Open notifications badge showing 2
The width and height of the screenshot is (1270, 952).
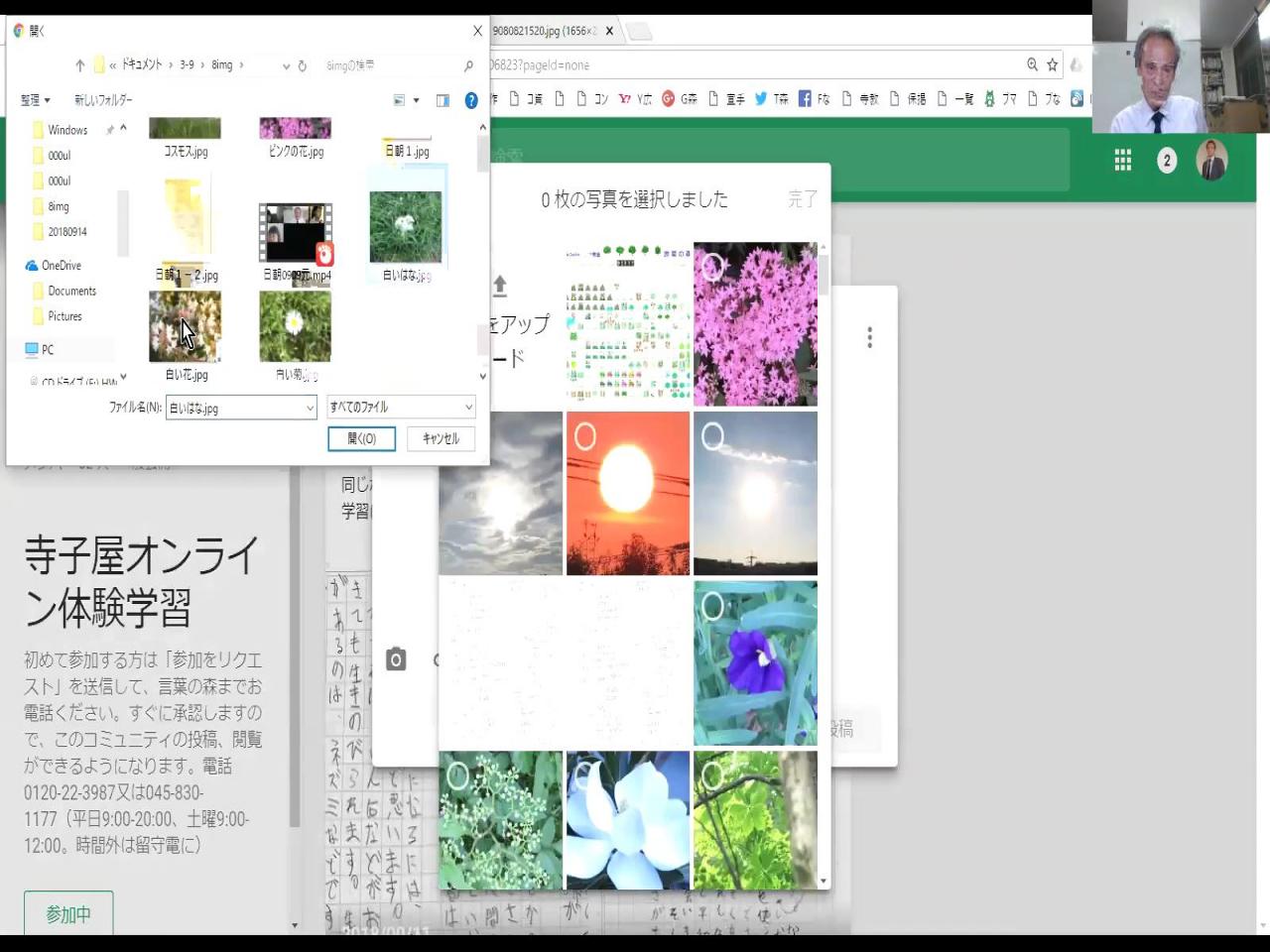[x=1167, y=161]
